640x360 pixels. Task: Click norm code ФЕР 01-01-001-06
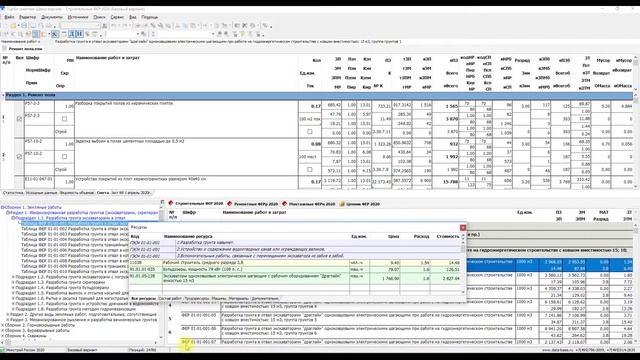coord(199,328)
